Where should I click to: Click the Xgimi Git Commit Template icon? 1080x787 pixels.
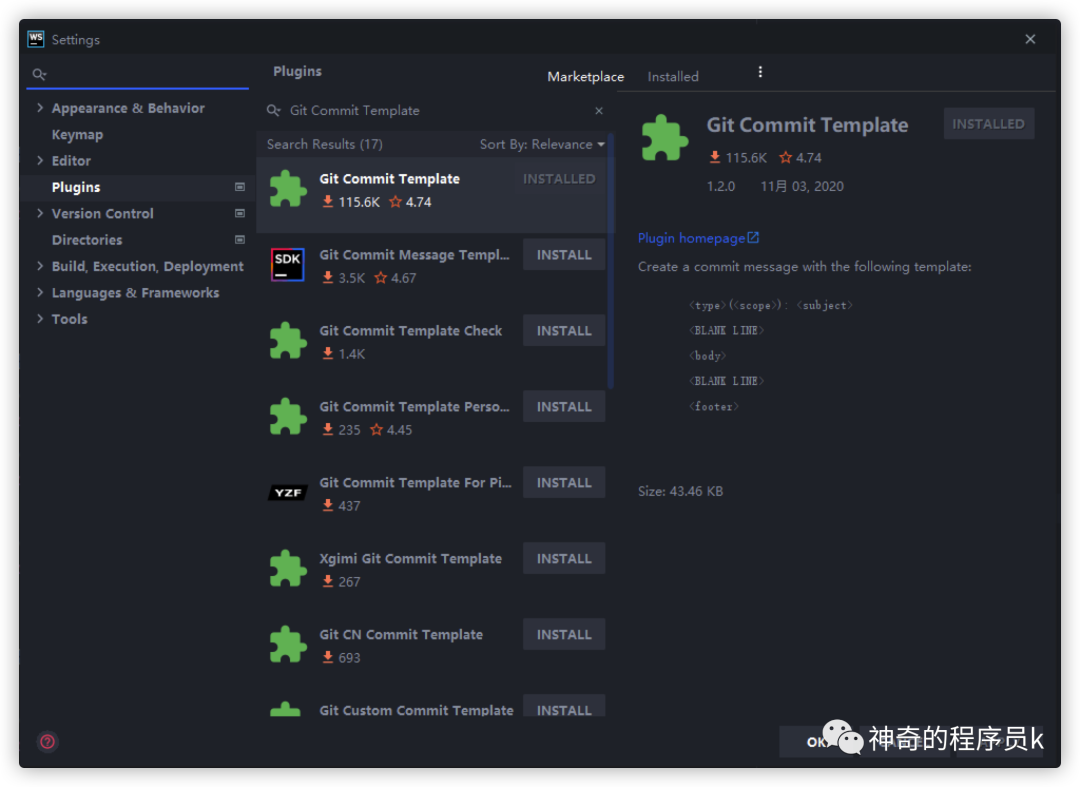point(288,568)
